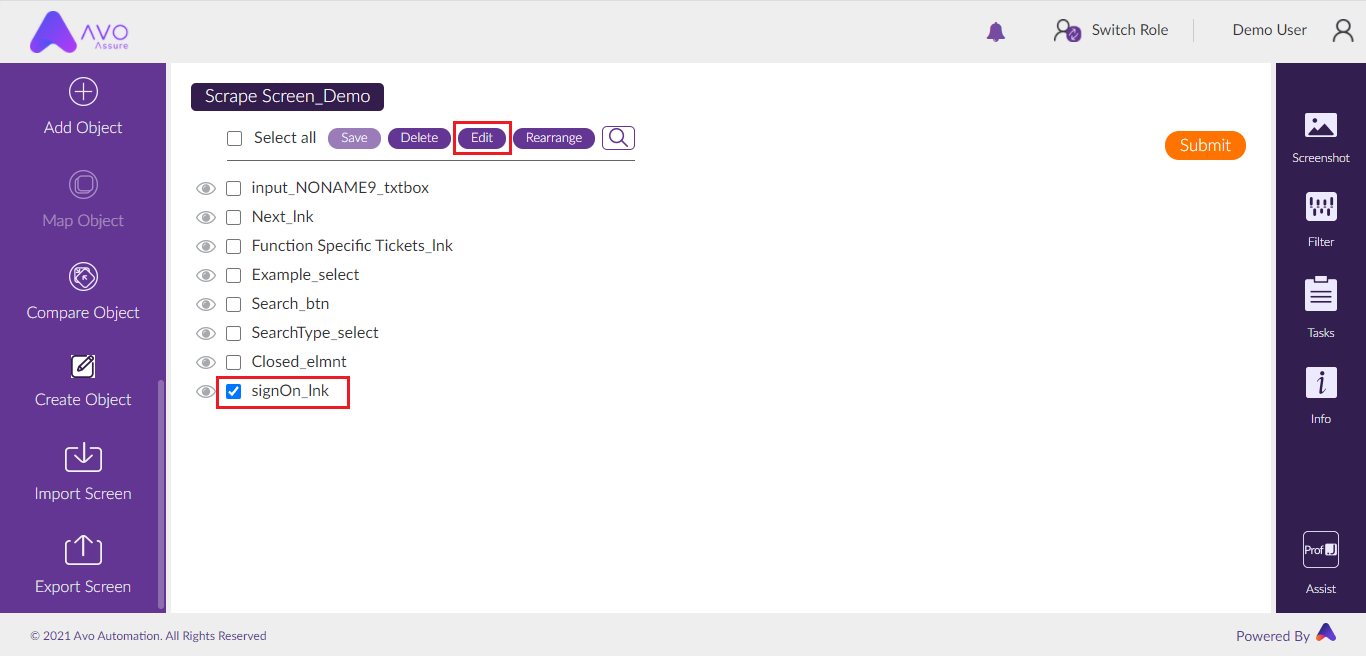Toggle eye icon for Search_btn

point(206,304)
